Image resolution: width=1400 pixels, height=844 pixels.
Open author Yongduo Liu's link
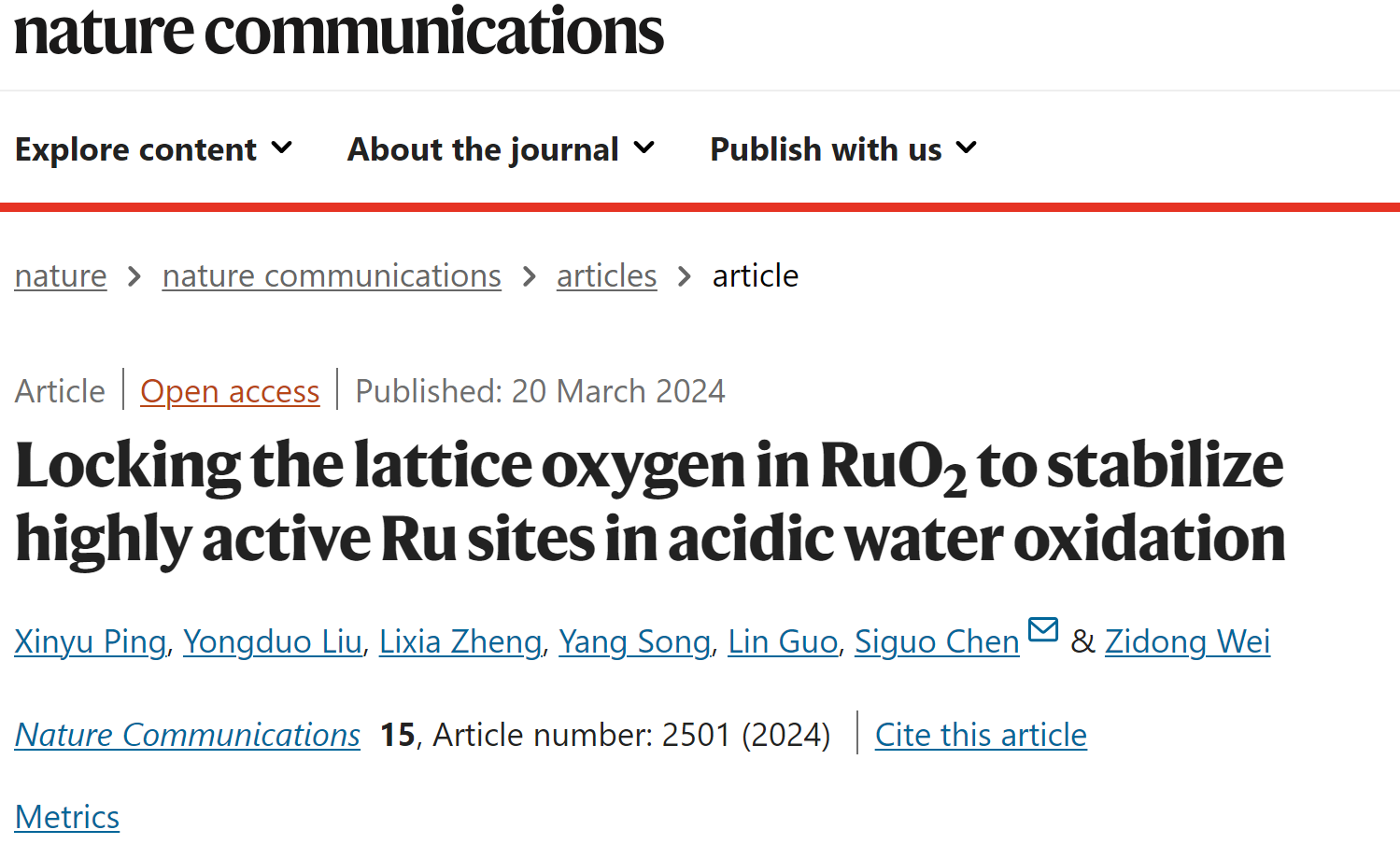point(273,641)
